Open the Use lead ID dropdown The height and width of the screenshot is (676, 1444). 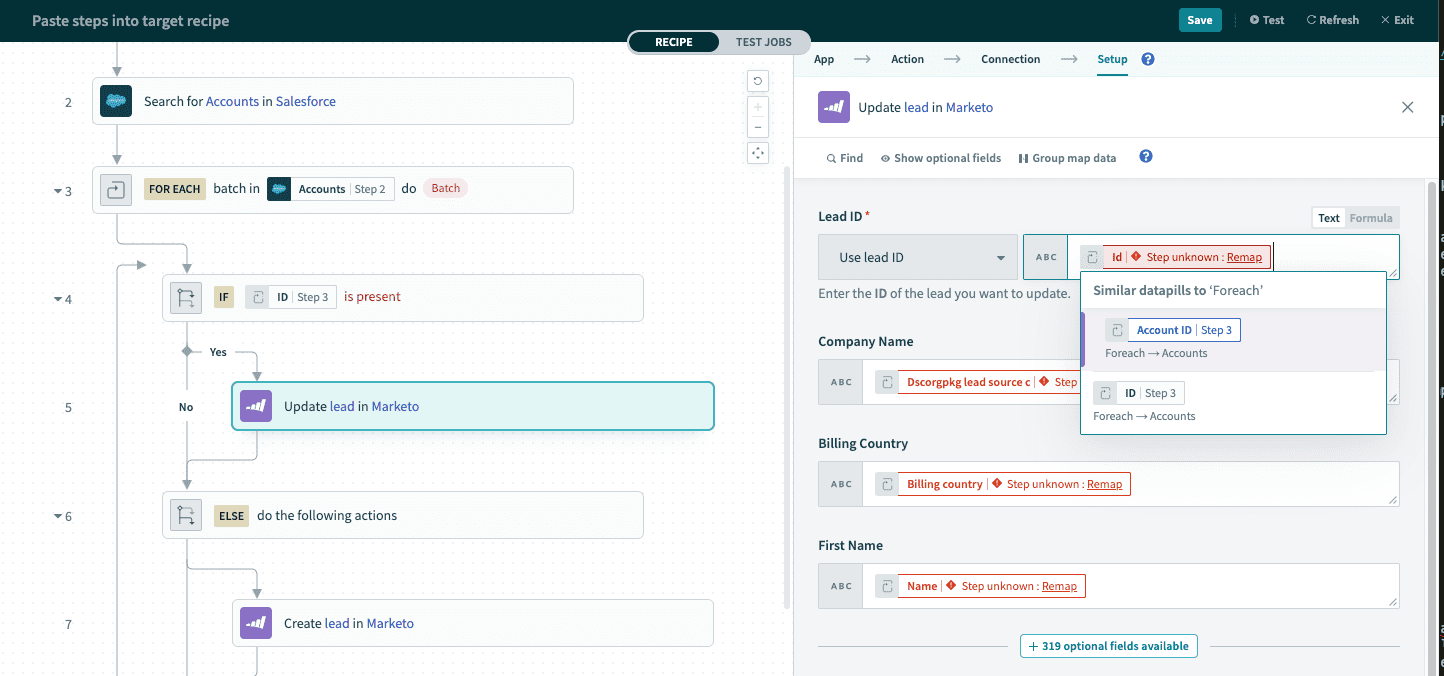click(x=916, y=257)
